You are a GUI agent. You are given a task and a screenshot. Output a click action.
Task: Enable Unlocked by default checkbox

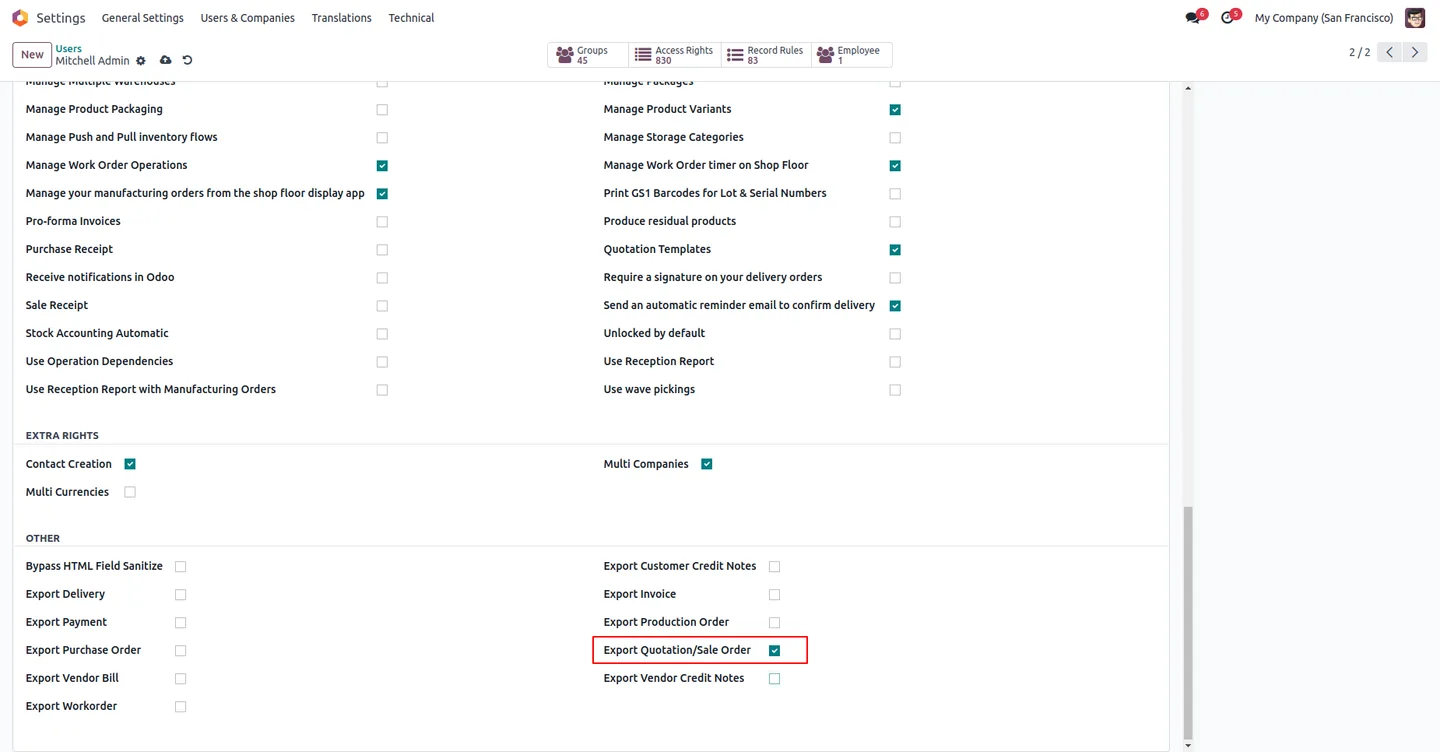895,334
